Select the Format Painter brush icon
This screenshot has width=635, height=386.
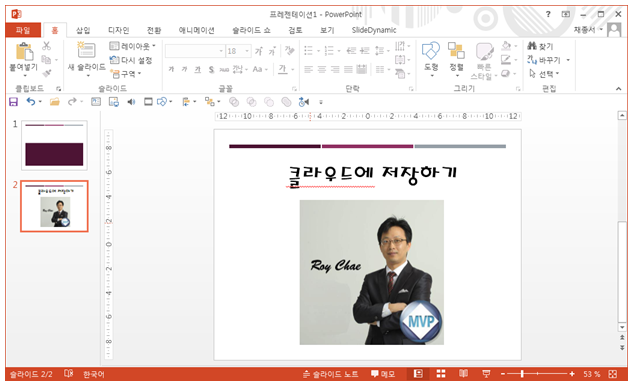coord(47,73)
